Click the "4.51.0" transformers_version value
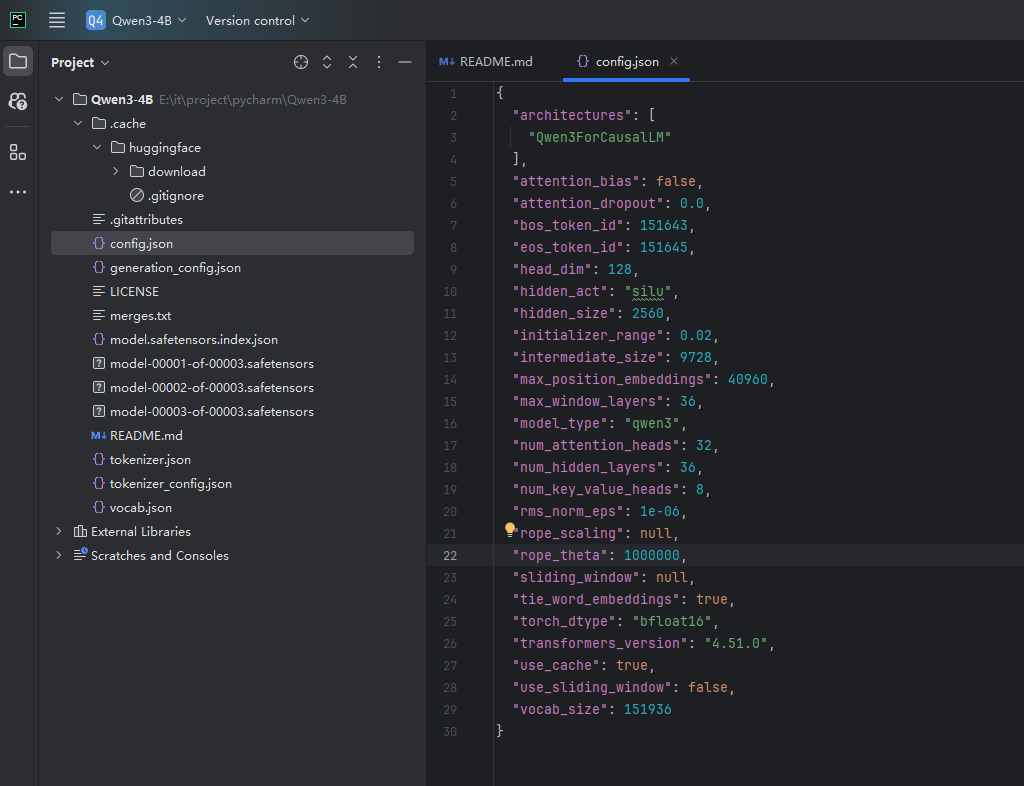This screenshot has height=786, width=1024. tap(735, 643)
